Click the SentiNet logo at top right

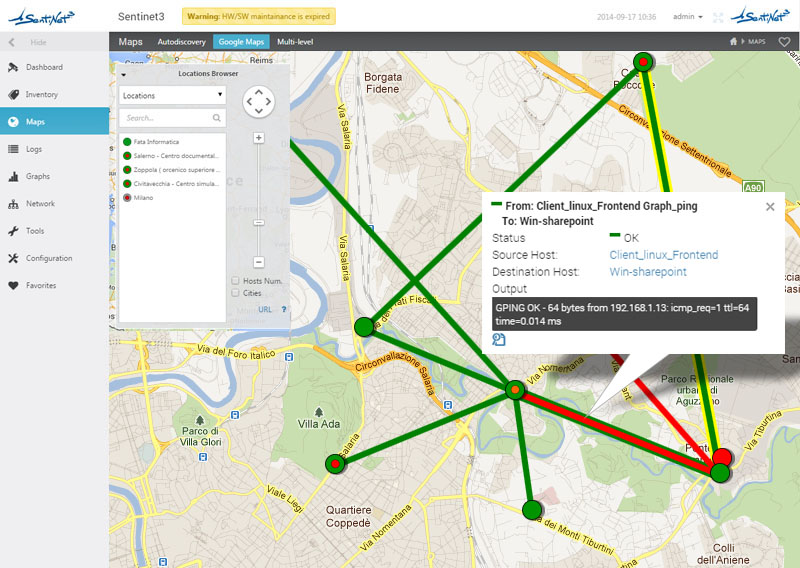tap(760, 16)
